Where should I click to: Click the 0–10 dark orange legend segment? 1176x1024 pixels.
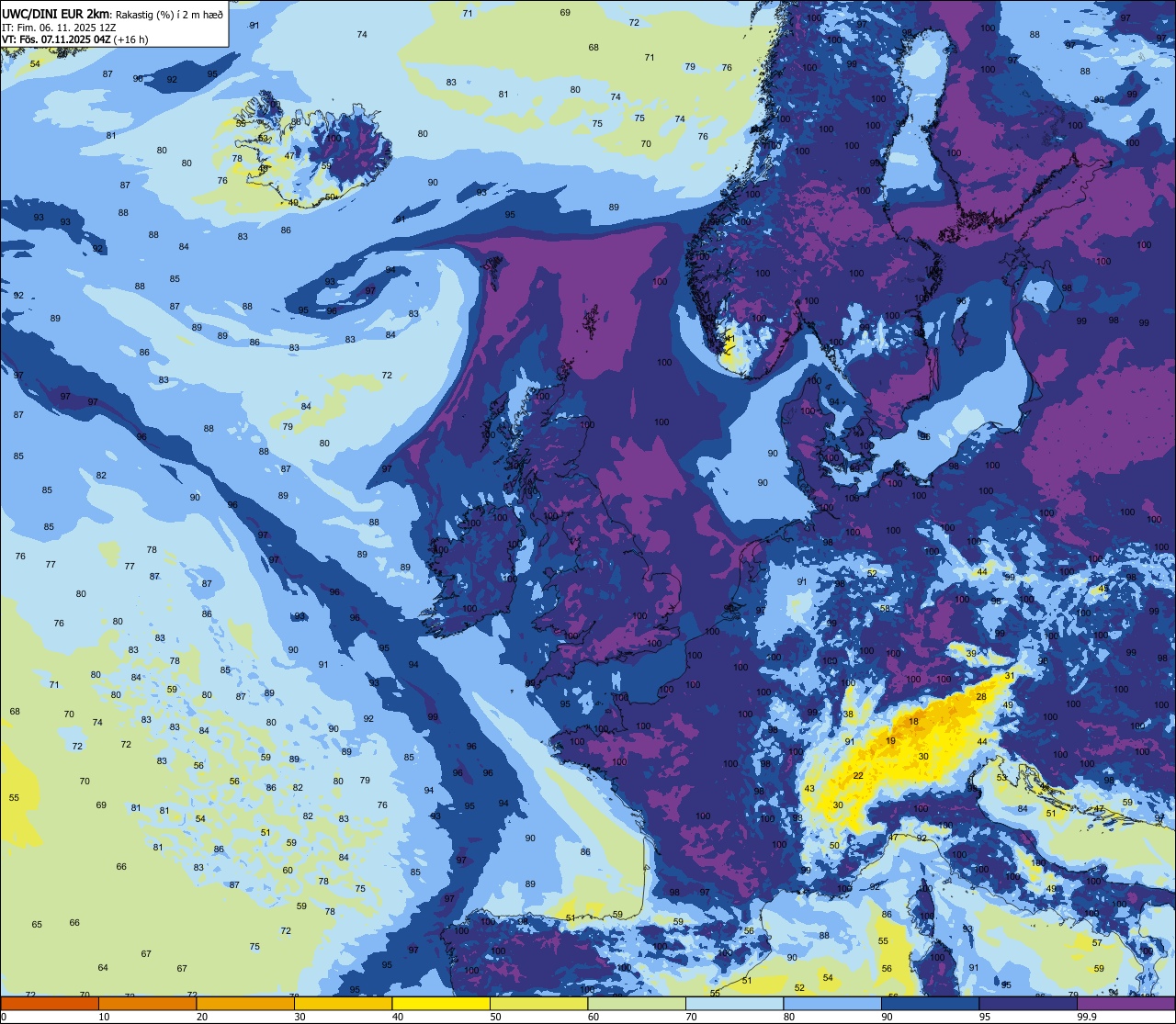click(x=50, y=1004)
